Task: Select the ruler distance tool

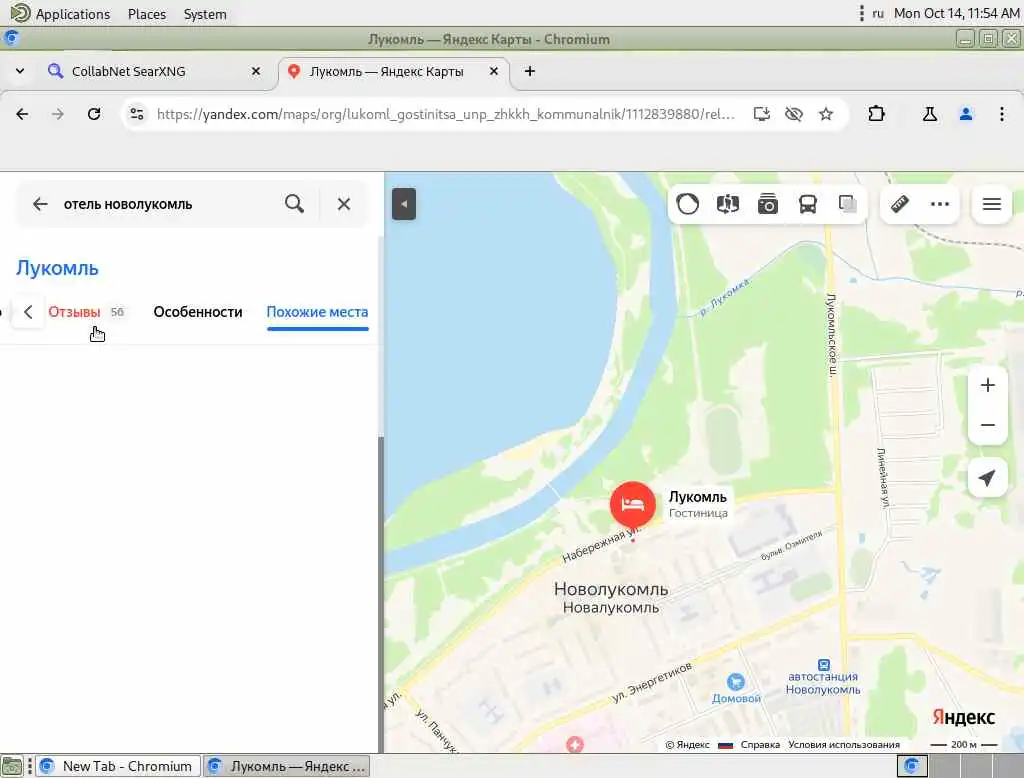Action: pos(899,204)
